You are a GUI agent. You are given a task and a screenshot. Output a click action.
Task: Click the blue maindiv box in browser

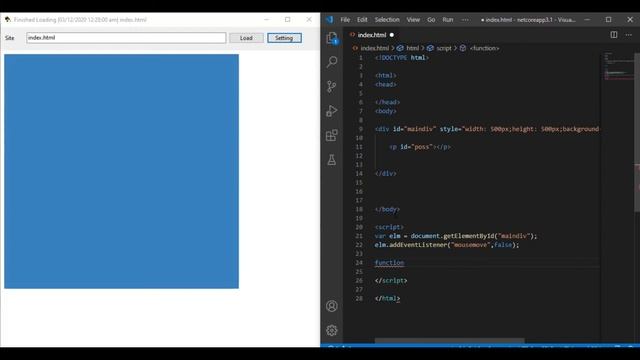pos(121,171)
